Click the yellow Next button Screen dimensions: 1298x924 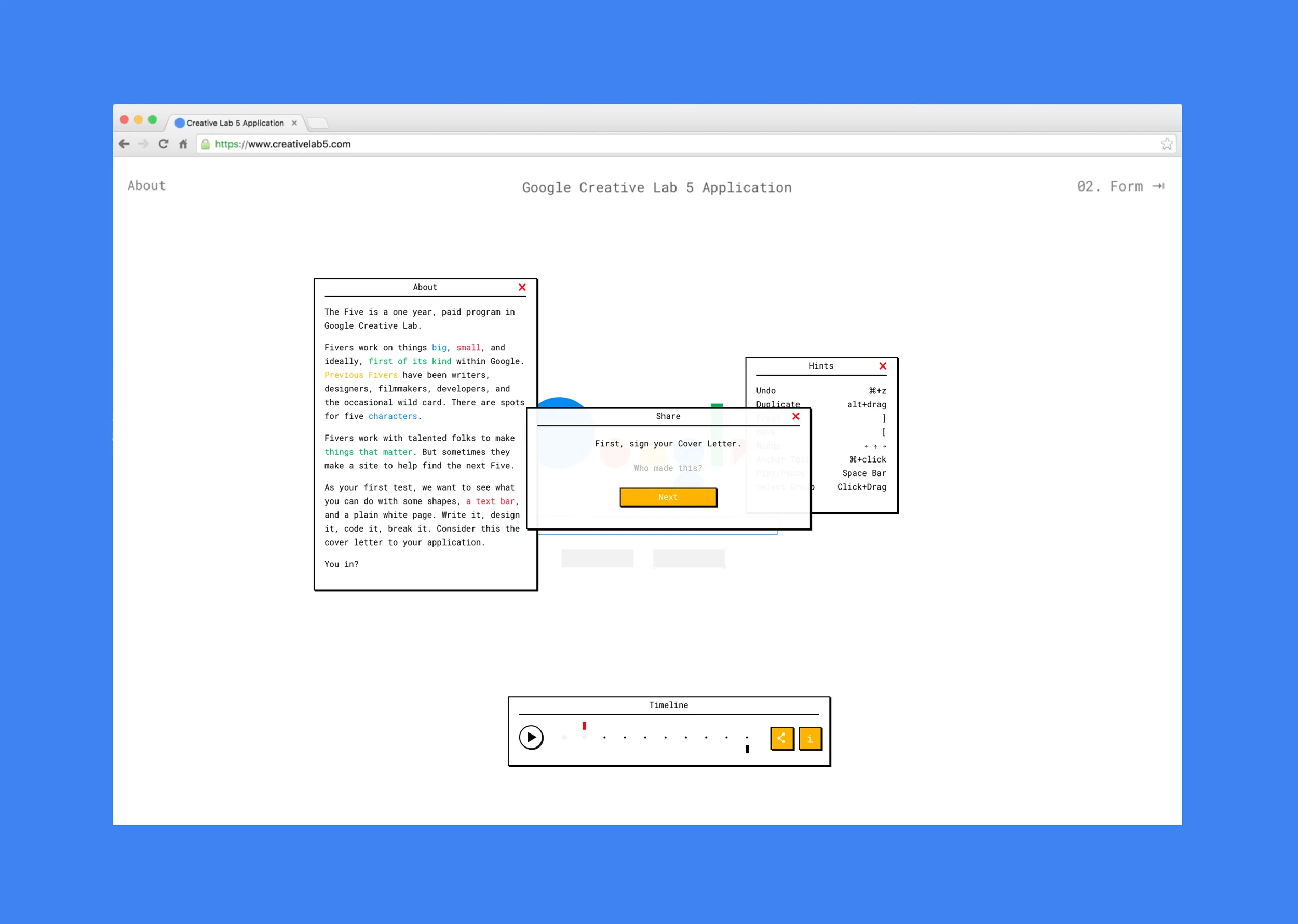668,497
